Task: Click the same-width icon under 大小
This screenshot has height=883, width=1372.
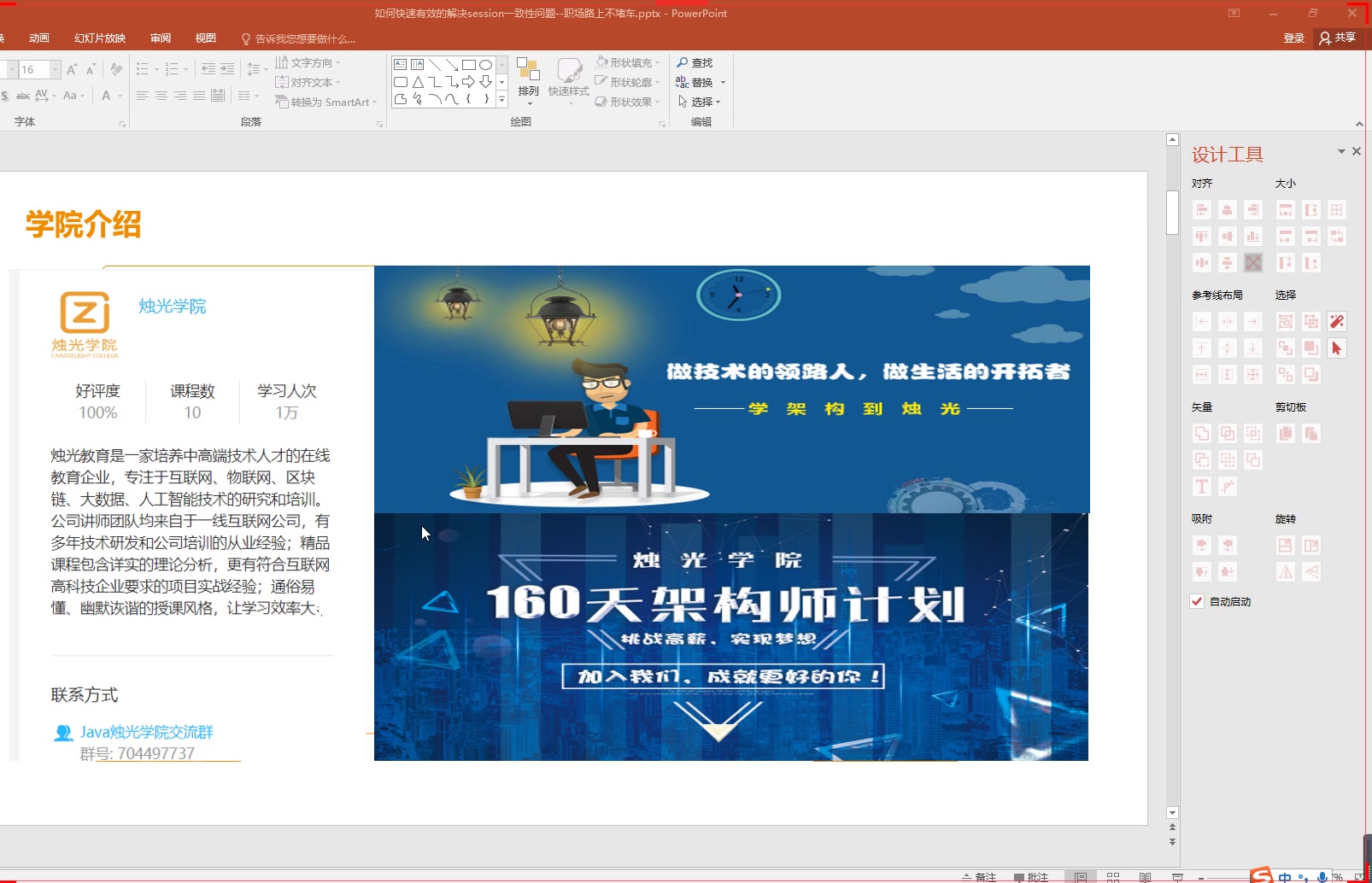Action: tap(1286, 210)
